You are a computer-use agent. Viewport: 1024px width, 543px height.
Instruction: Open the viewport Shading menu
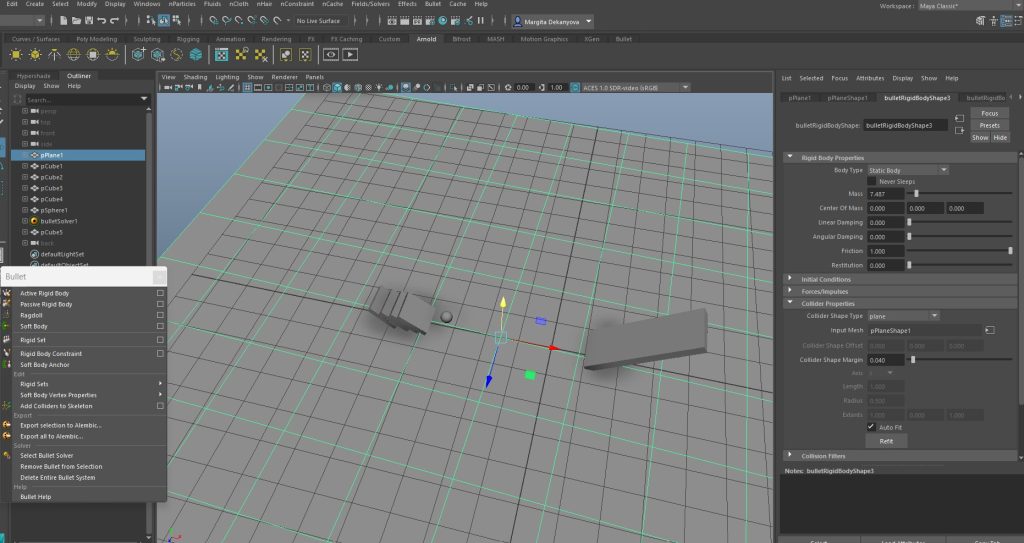[195, 77]
